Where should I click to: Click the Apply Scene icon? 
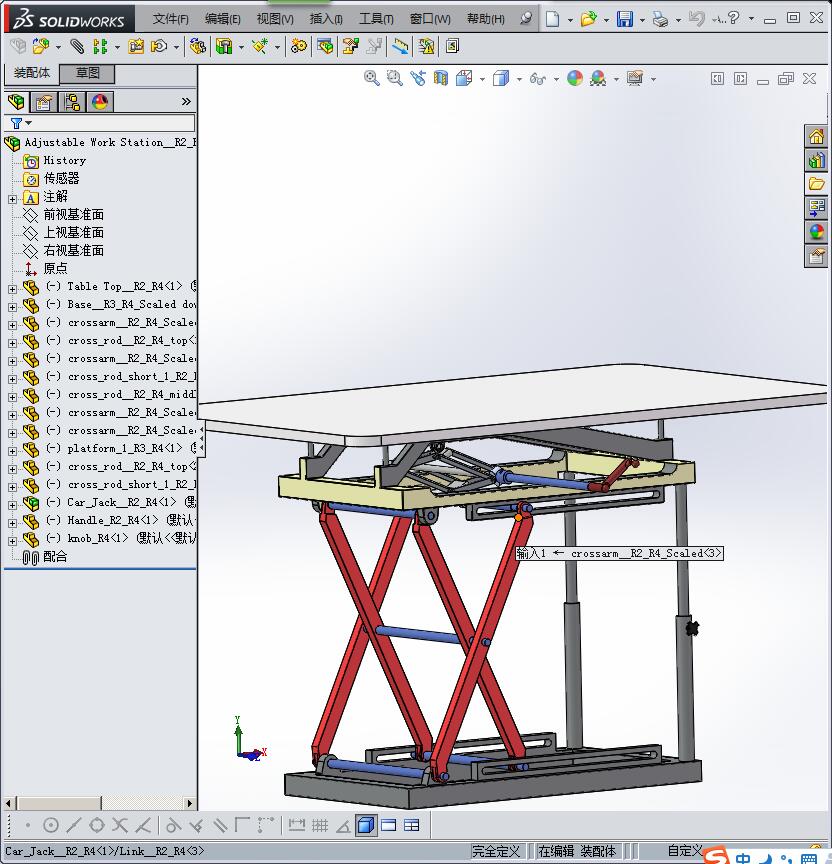coord(598,78)
